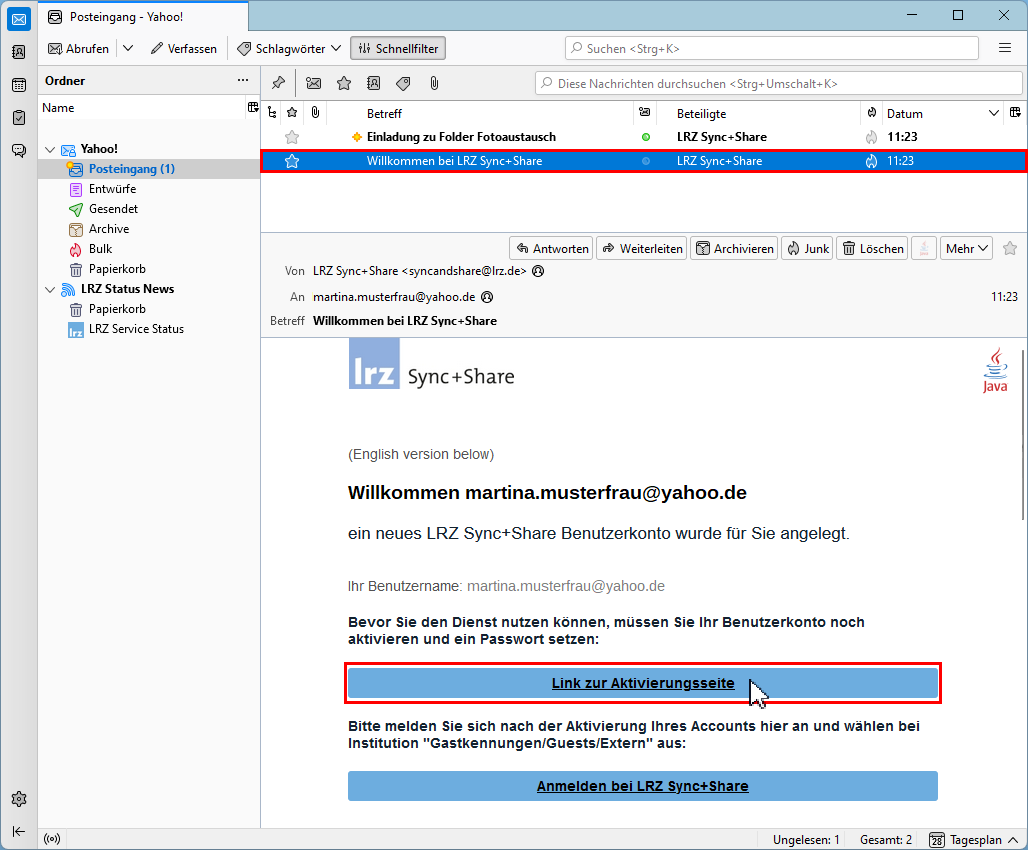This screenshot has height=850, width=1028.
Task: Open the Tasks space icon
Action: [18, 118]
